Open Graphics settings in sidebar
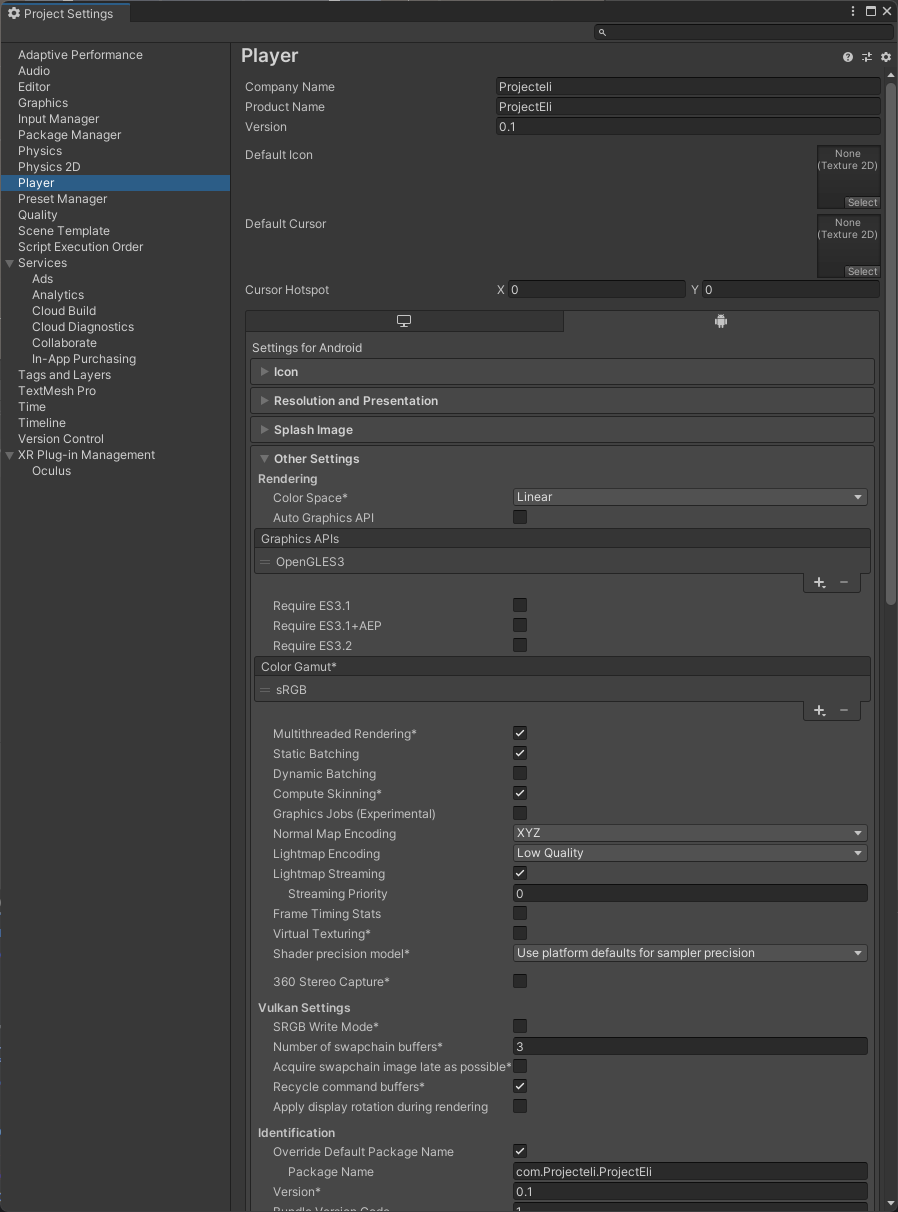 43,103
